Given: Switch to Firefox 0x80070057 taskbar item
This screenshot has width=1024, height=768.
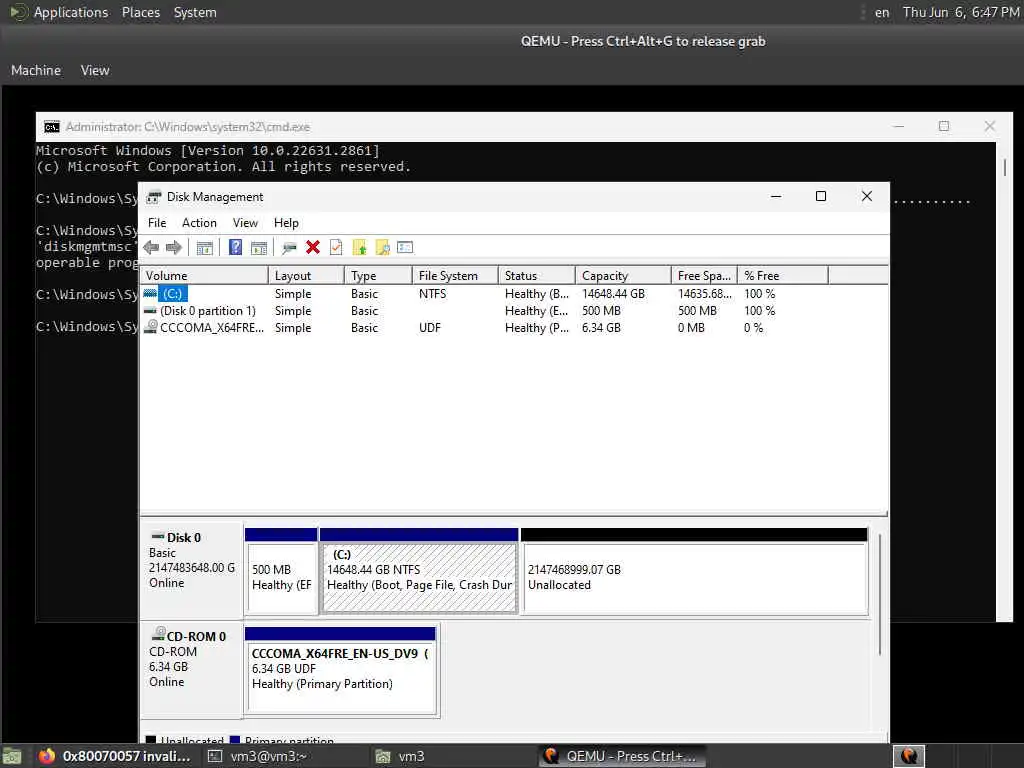Looking at the screenshot, I should pos(114,756).
